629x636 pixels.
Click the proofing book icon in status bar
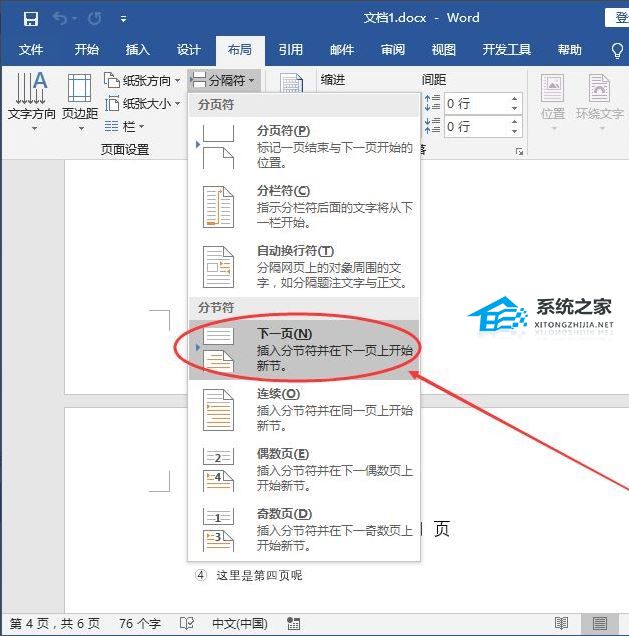point(187,623)
